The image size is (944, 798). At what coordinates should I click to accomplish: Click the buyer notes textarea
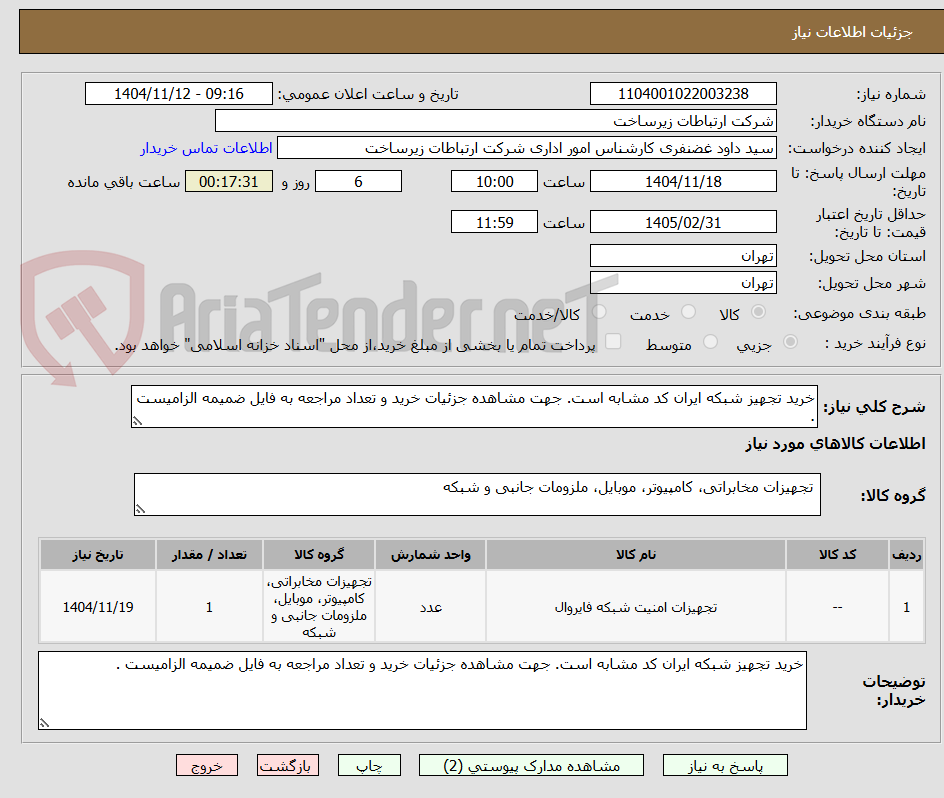tap(423, 690)
